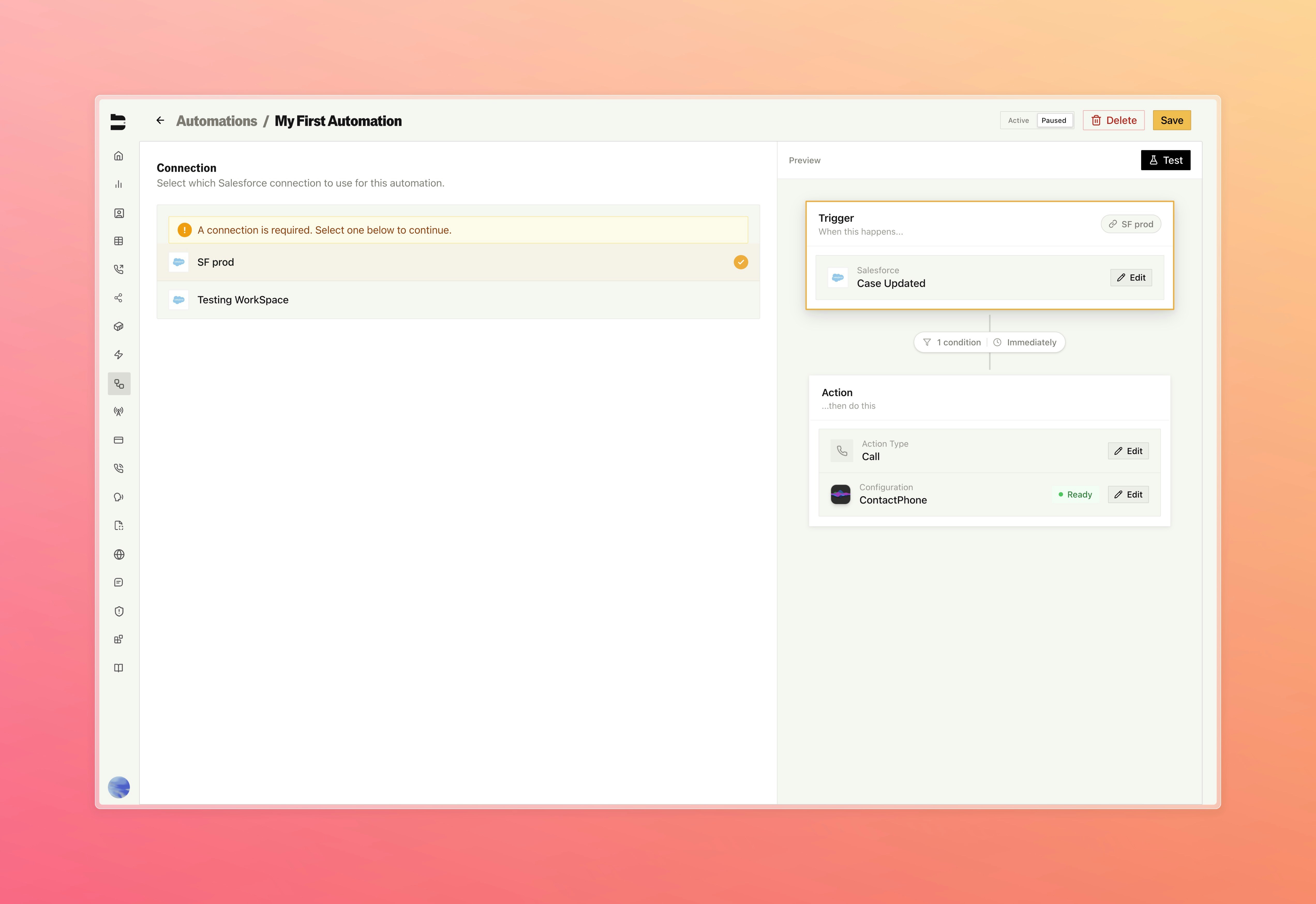Select the Testing WorkSpace connection
The width and height of the screenshot is (1316, 904).
242,300
